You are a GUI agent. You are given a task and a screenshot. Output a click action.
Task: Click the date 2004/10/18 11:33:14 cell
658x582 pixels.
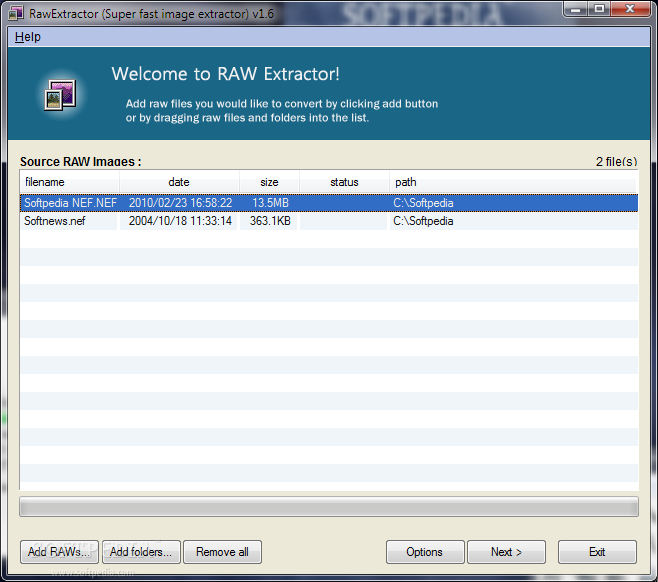180,221
